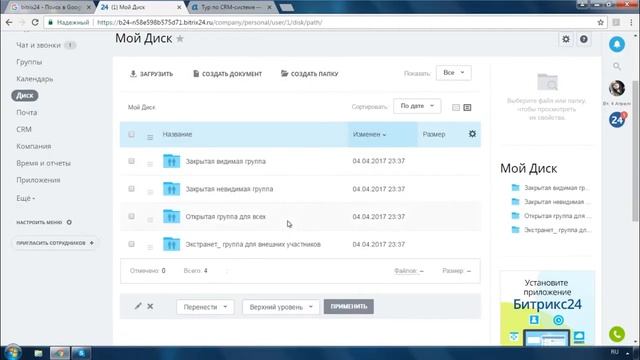640x360 pixels.
Task: Click the browser address bar URL
Action: pos(209,22)
